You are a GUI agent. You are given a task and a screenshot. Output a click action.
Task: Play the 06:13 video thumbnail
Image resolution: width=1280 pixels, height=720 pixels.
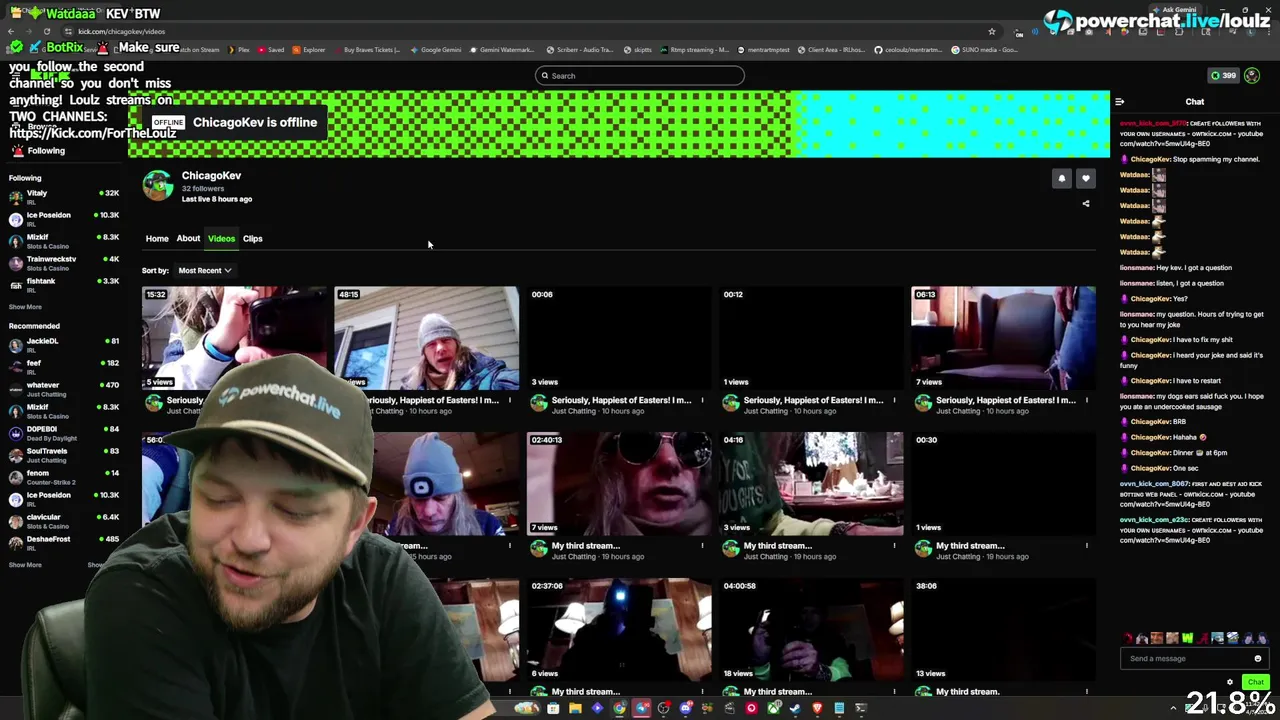click(x=1003, y=338)
